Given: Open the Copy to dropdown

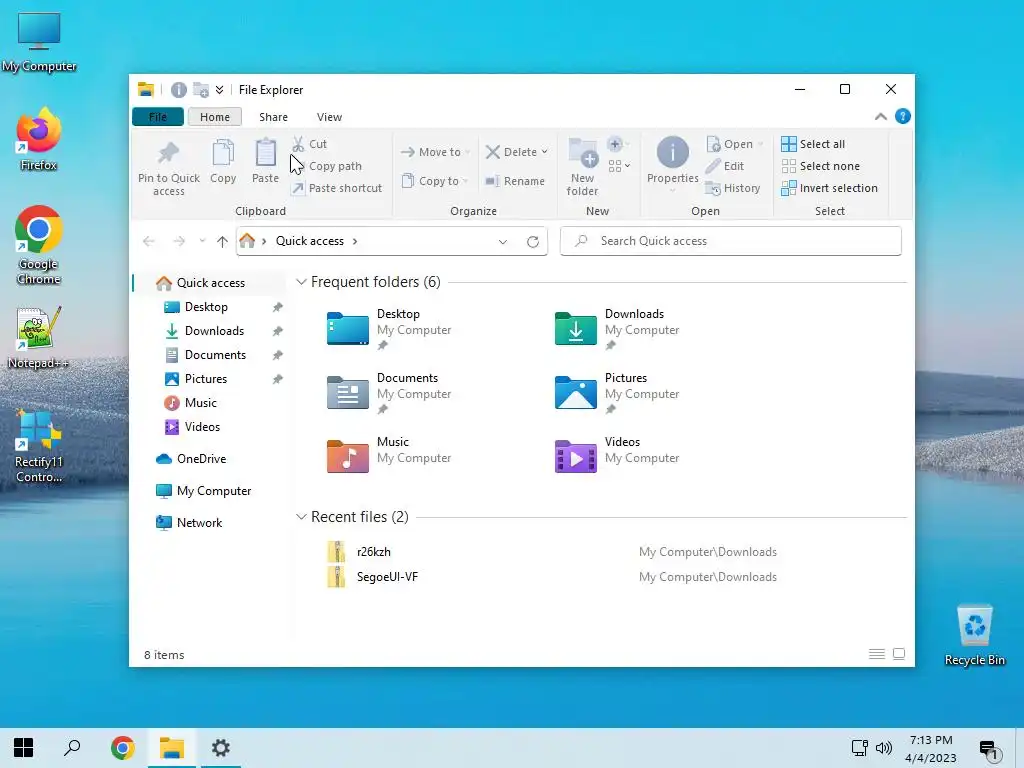Looking at the screenshot, I should click(435, 181).
